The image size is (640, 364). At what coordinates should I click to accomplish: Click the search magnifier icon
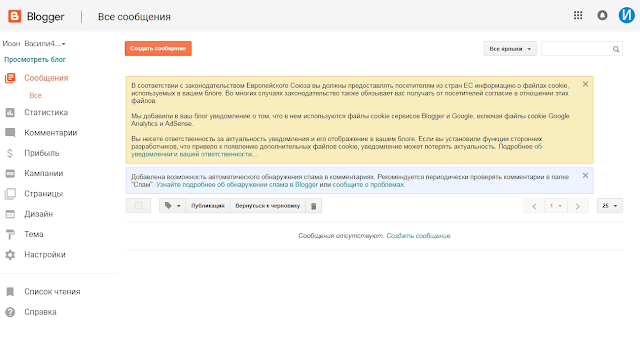pyautogui.click(x=616, y=49)
